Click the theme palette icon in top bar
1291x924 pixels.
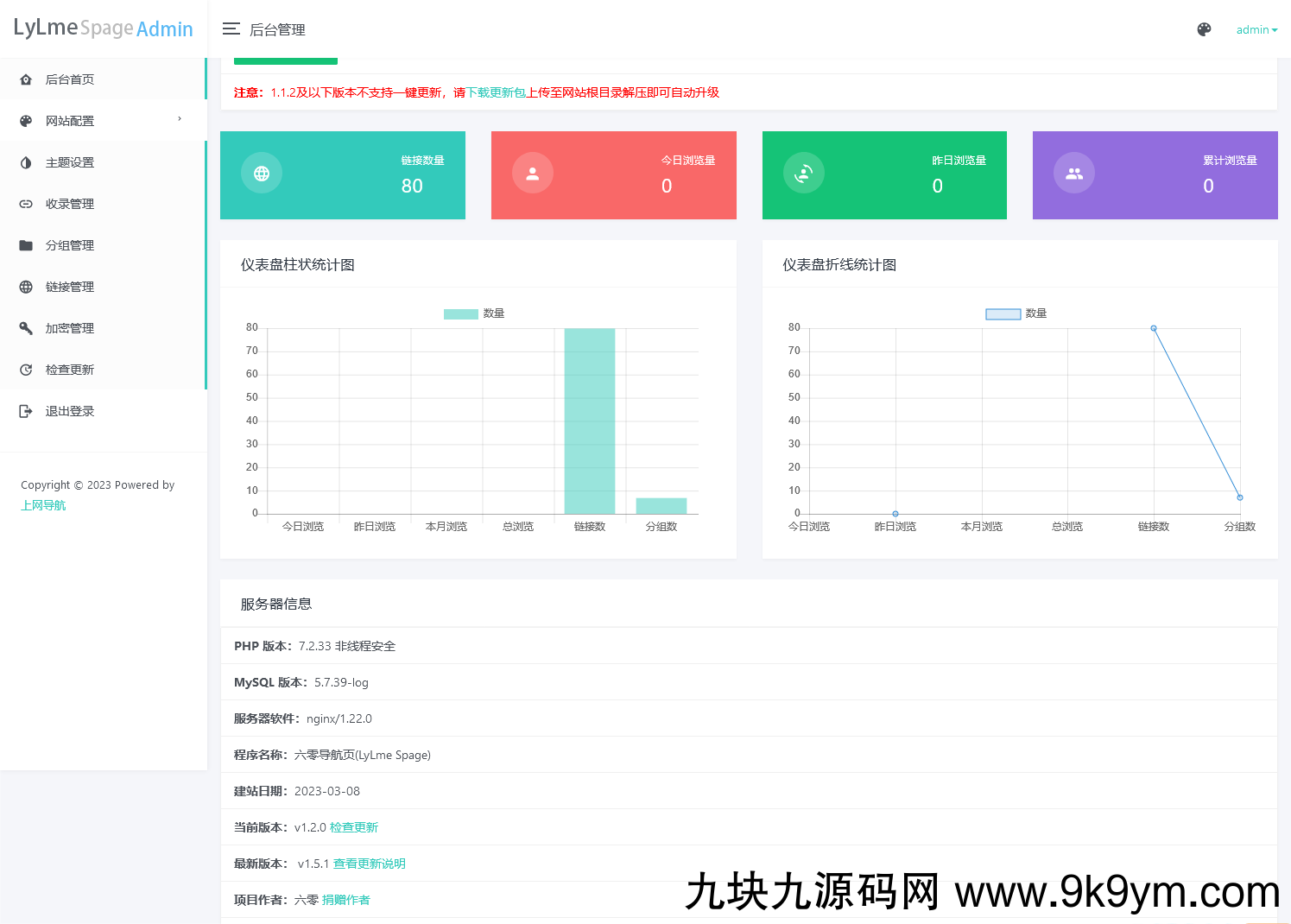click(1204, 28)
